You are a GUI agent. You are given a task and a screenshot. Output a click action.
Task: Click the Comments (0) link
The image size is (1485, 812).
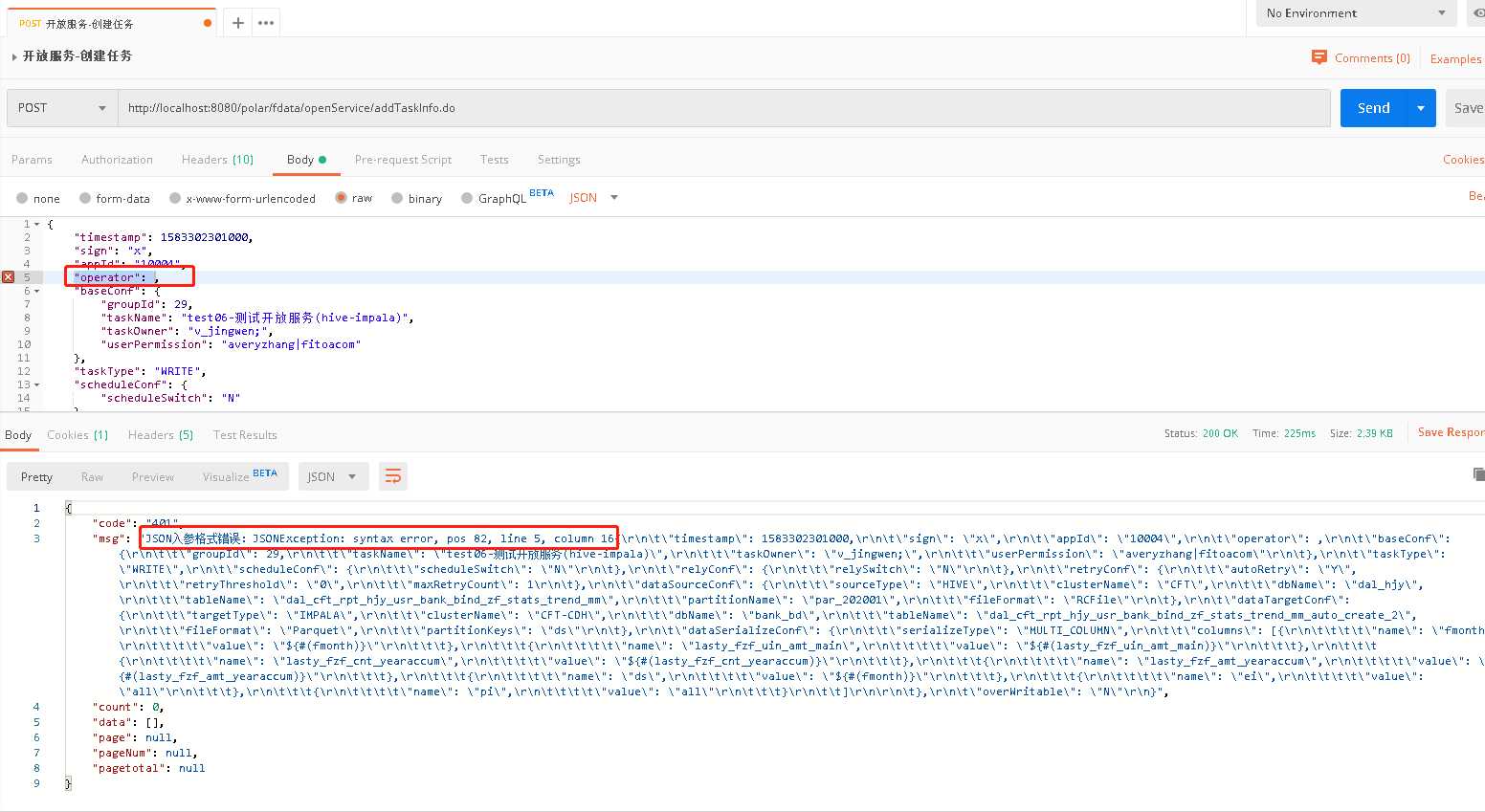[1372, 58]
